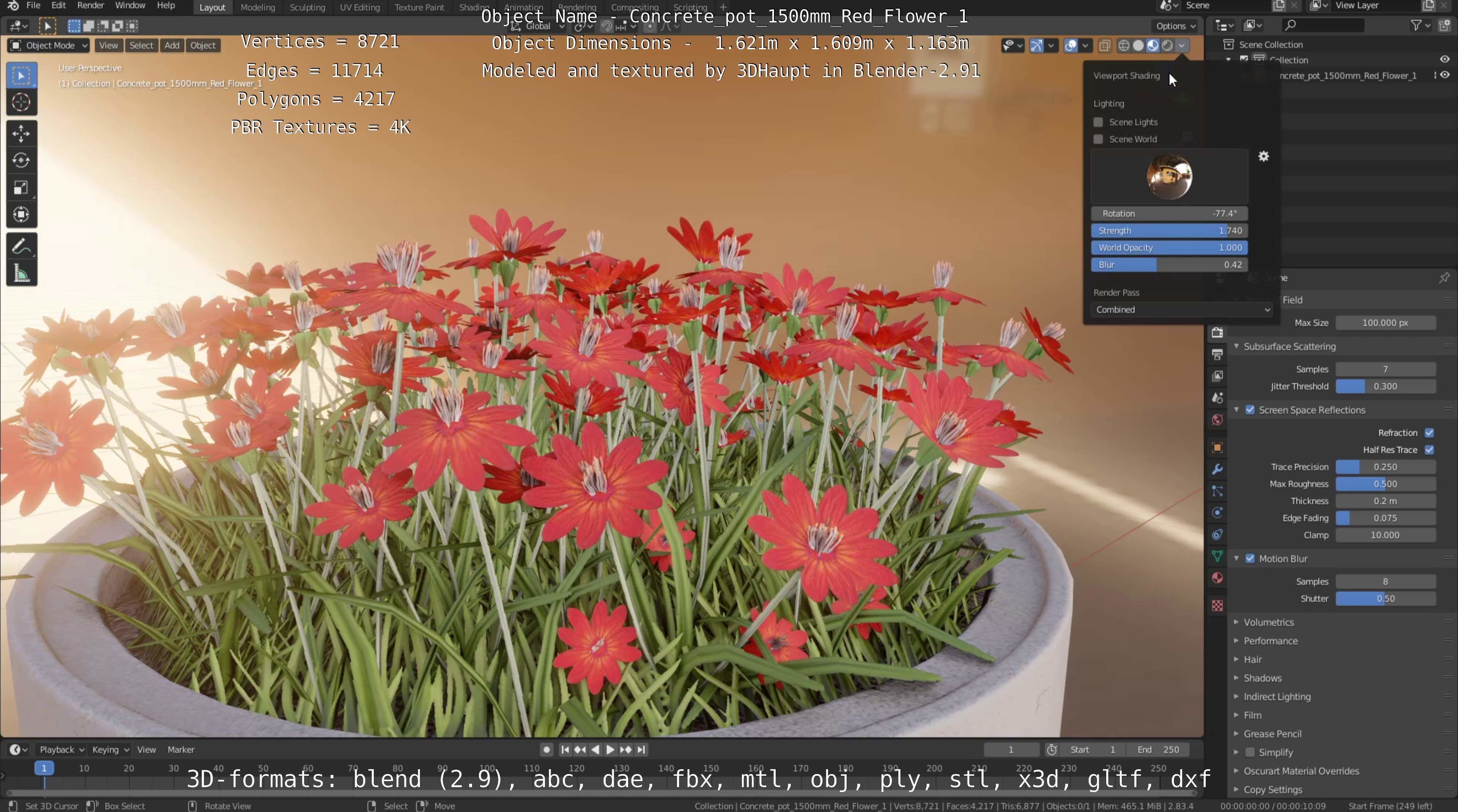Select the Scale tool

point(22,188)
